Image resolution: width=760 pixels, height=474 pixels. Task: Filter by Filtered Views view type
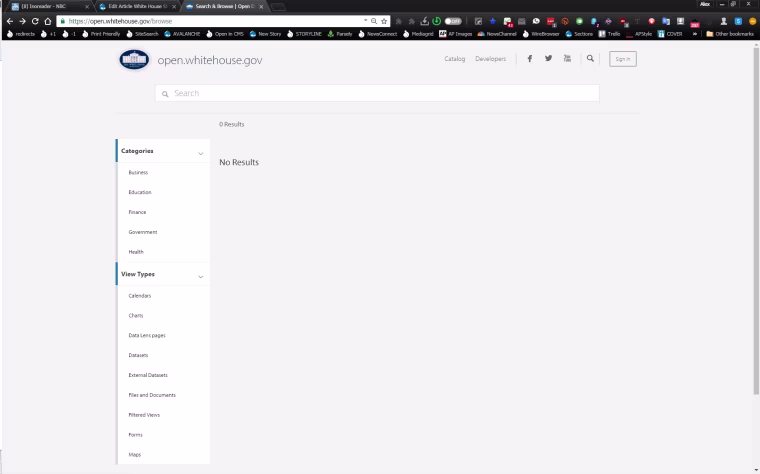(x=144, y=415)
